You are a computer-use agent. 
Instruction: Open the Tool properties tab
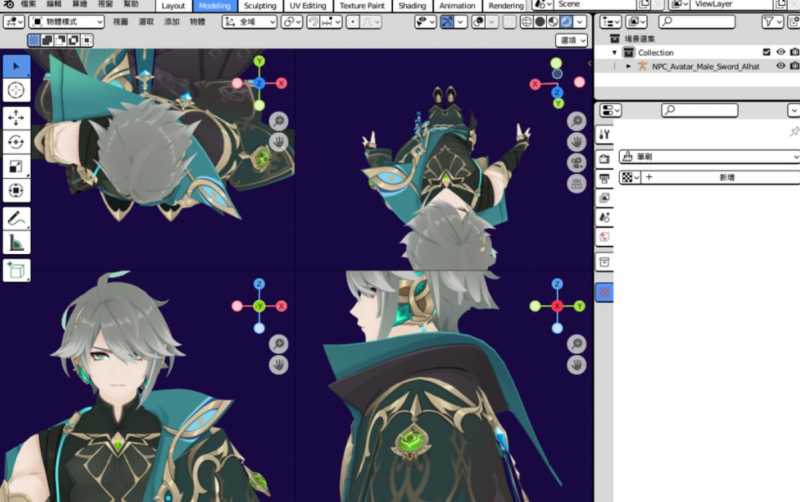605,134
